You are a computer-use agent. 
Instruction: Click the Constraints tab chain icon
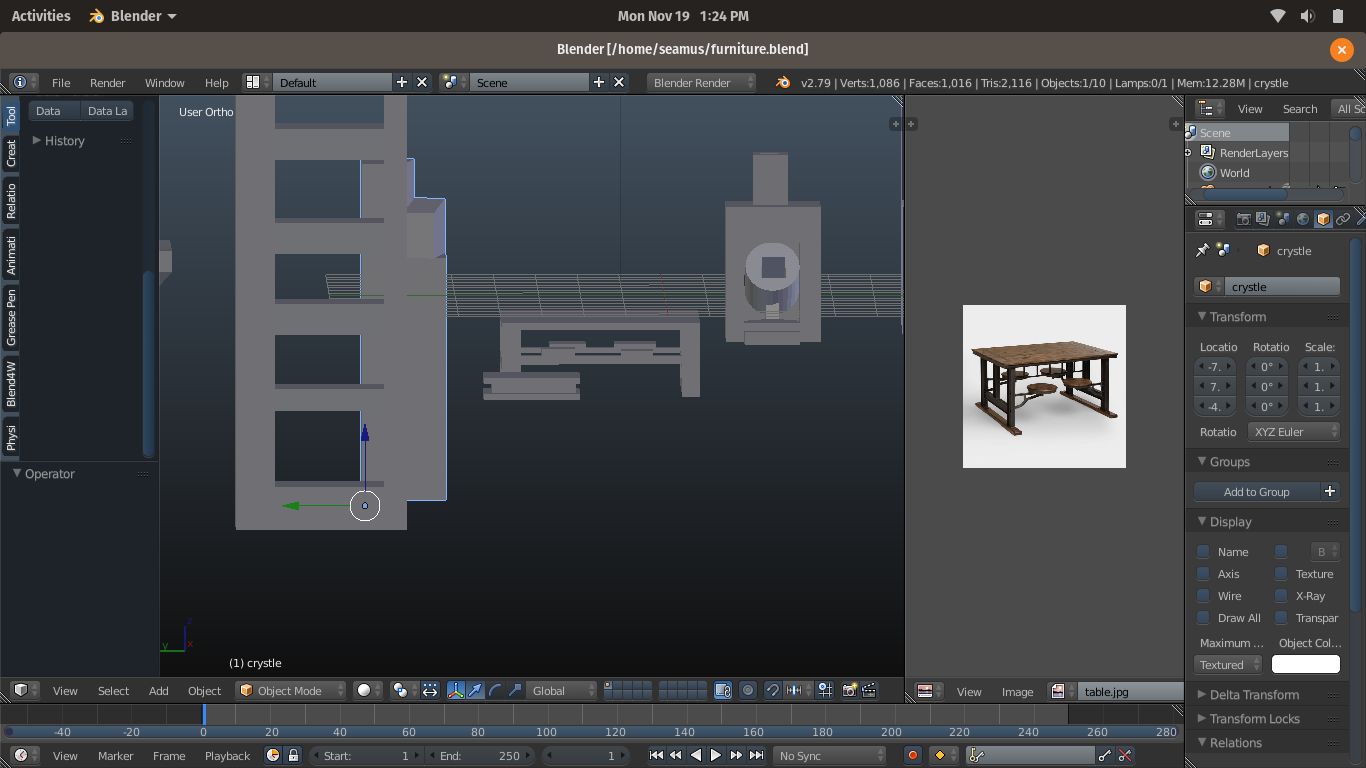(x=1343, y=219)
